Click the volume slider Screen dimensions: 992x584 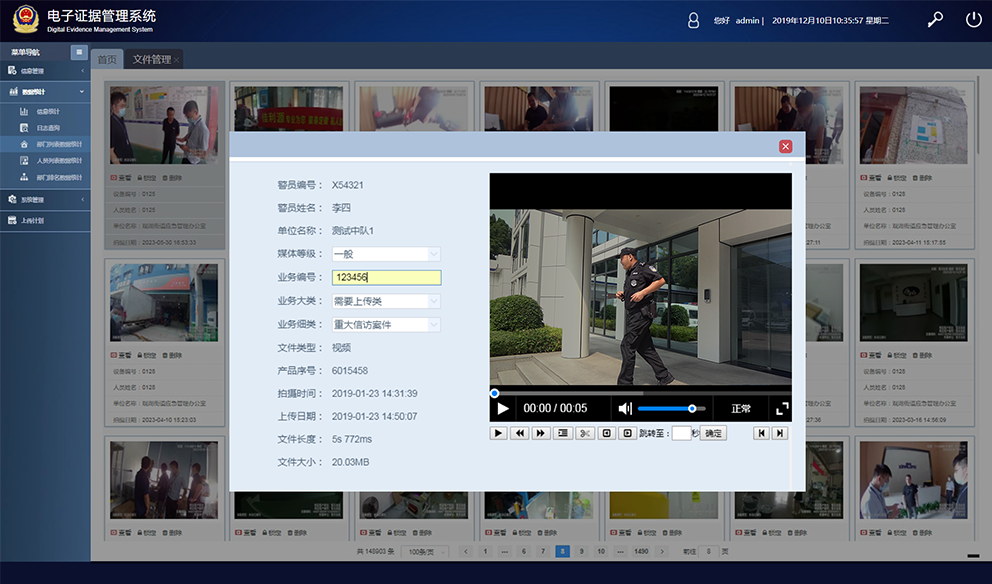click(x=671, y=409)
